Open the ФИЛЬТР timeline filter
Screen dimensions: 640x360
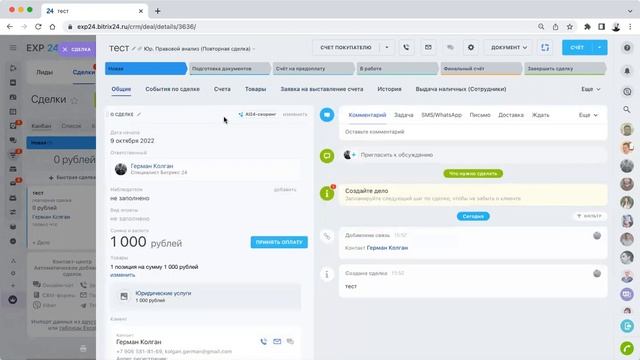pos(589,216)
